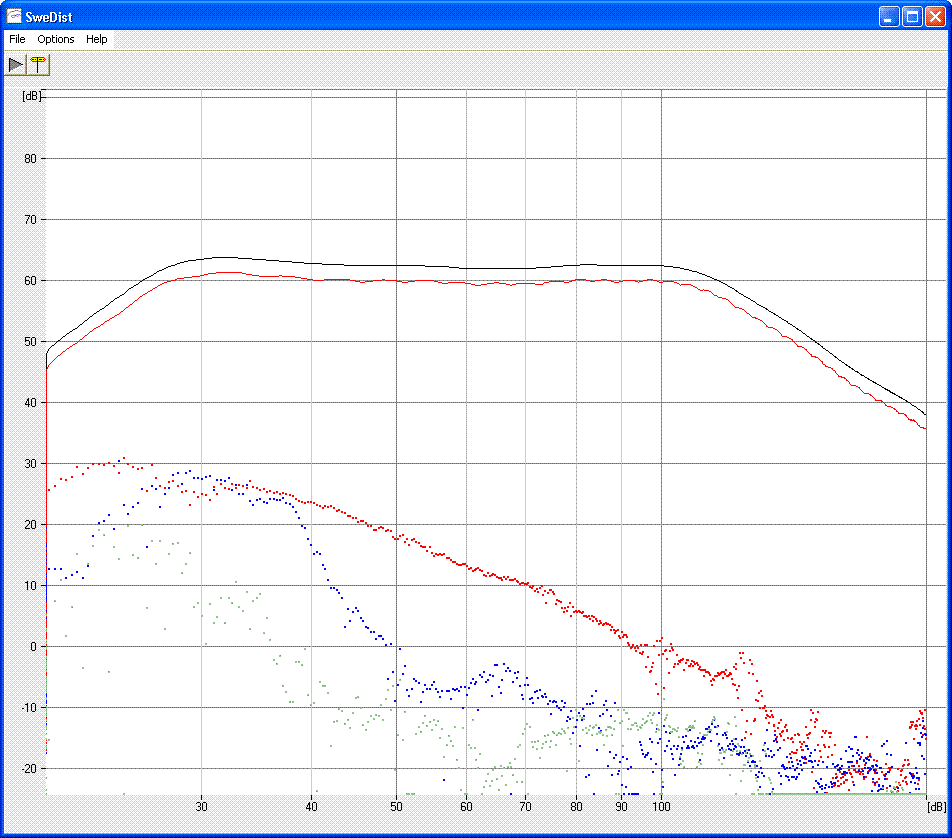The width and height of the screenshot is (952, 838).
Task: Click the 20 dB label on Y axis
Action: point(30,525)
